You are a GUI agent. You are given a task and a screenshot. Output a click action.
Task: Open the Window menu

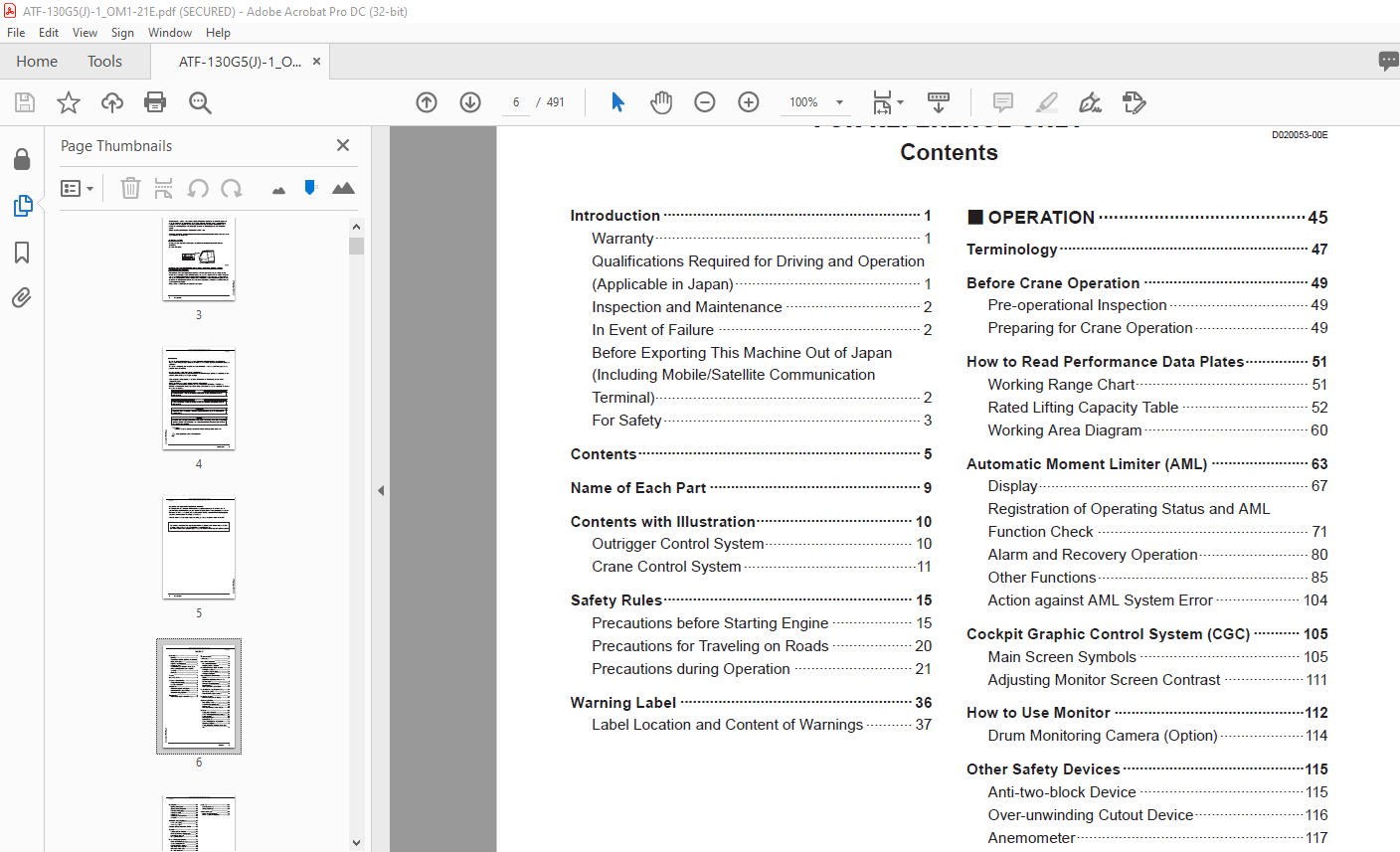[170, 33]
